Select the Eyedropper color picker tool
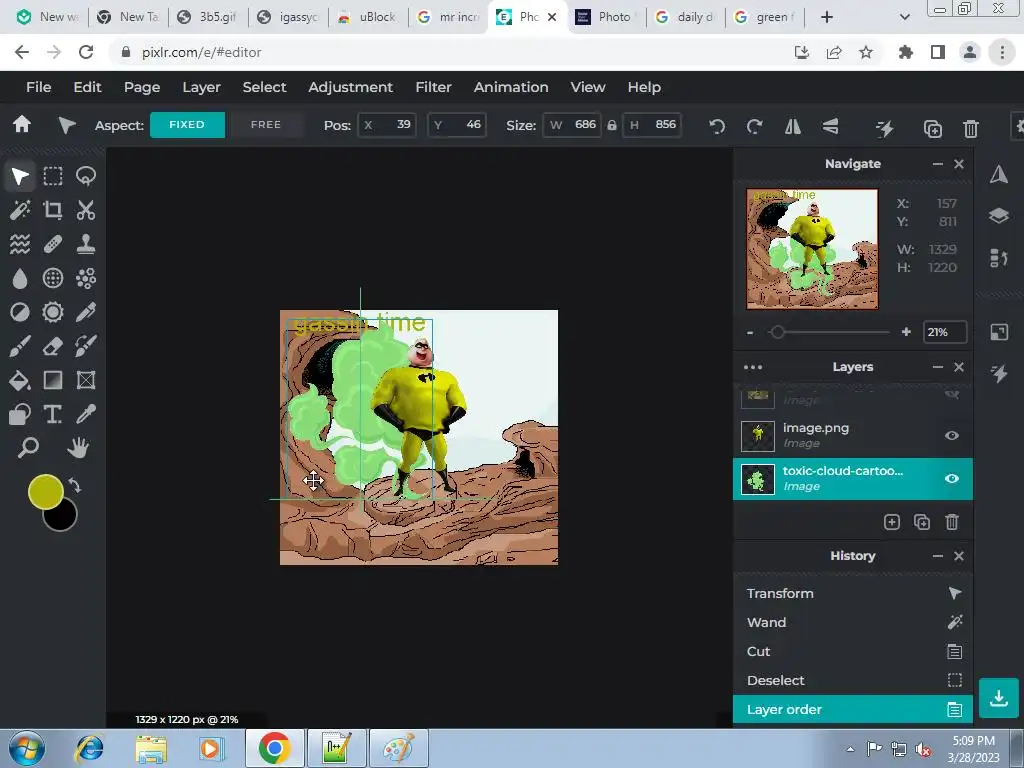 pos(86,414)
